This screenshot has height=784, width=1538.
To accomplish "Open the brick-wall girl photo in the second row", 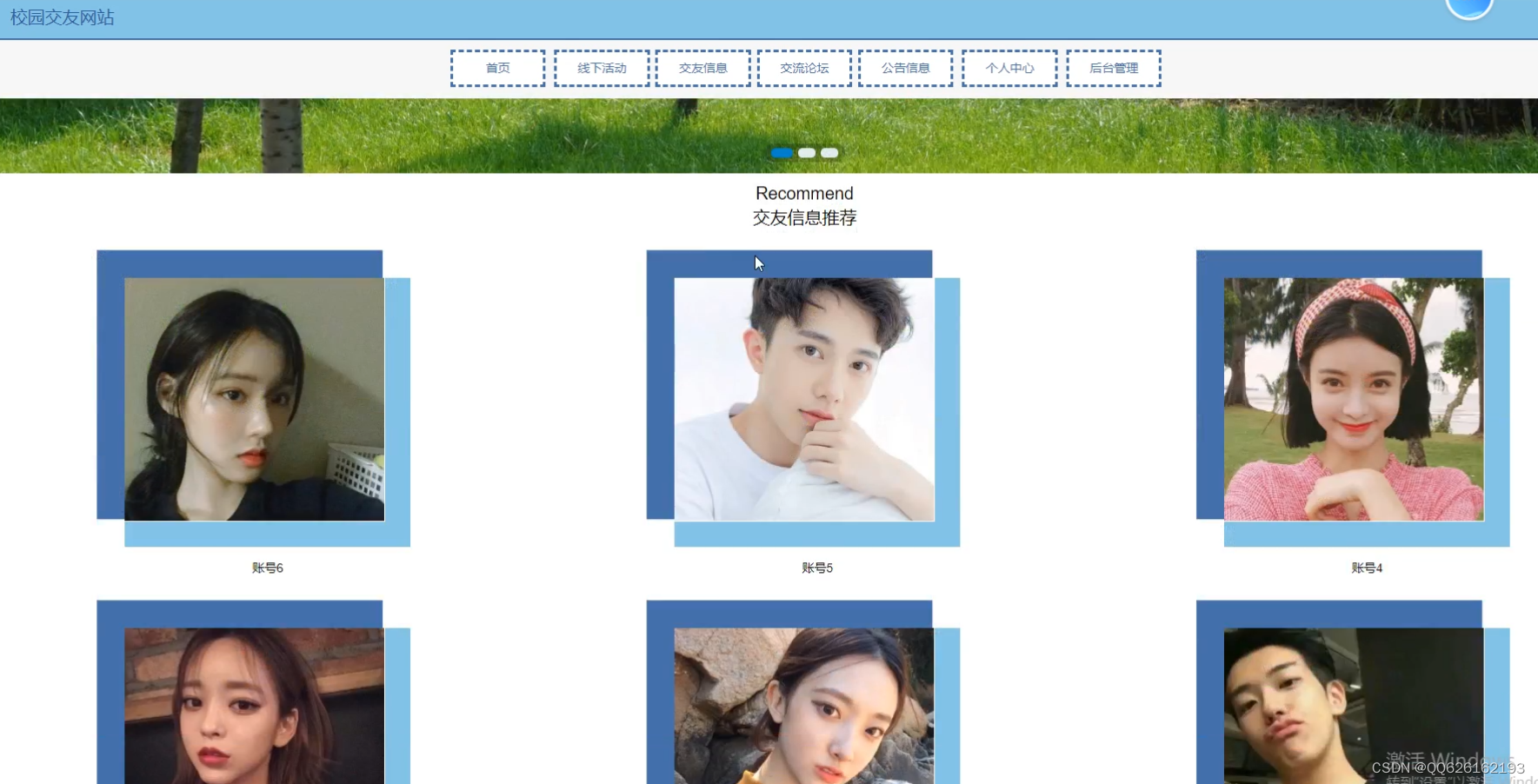I will (x=254, y=706).
